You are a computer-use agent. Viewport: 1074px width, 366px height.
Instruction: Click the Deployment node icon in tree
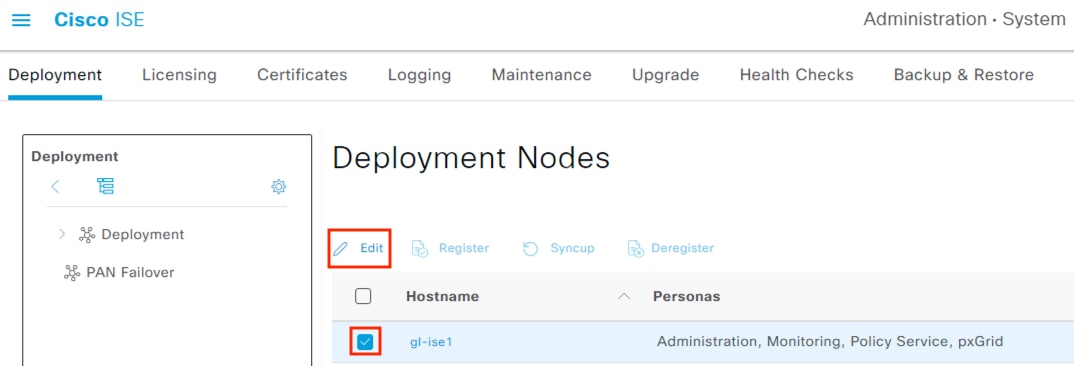[87, 234]
